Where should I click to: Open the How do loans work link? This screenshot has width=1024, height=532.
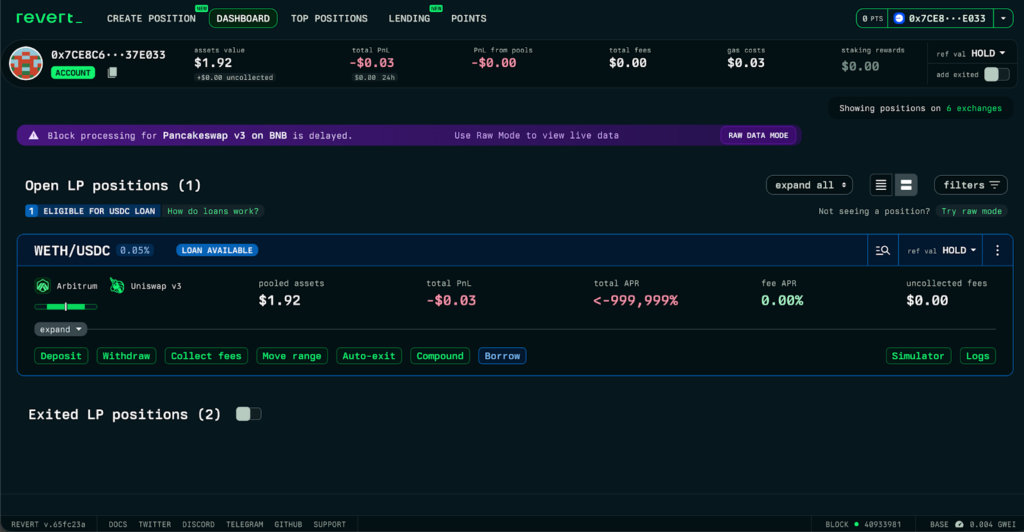tap(213, 211)
